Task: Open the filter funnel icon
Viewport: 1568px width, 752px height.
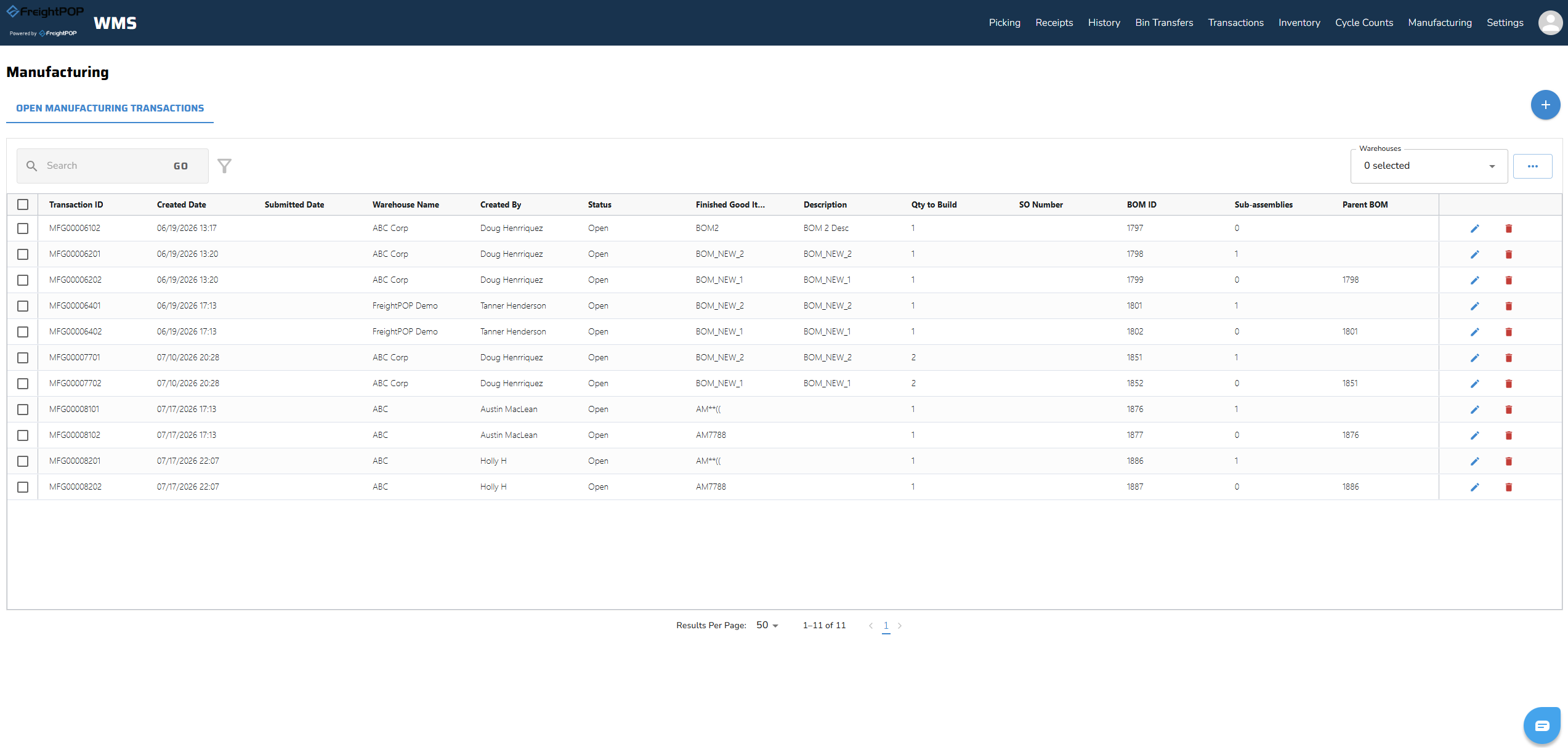Action: 225,166
